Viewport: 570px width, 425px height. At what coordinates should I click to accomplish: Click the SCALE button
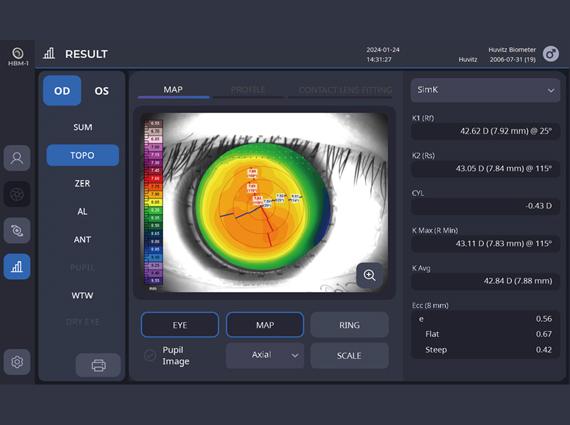pos(349,355)
